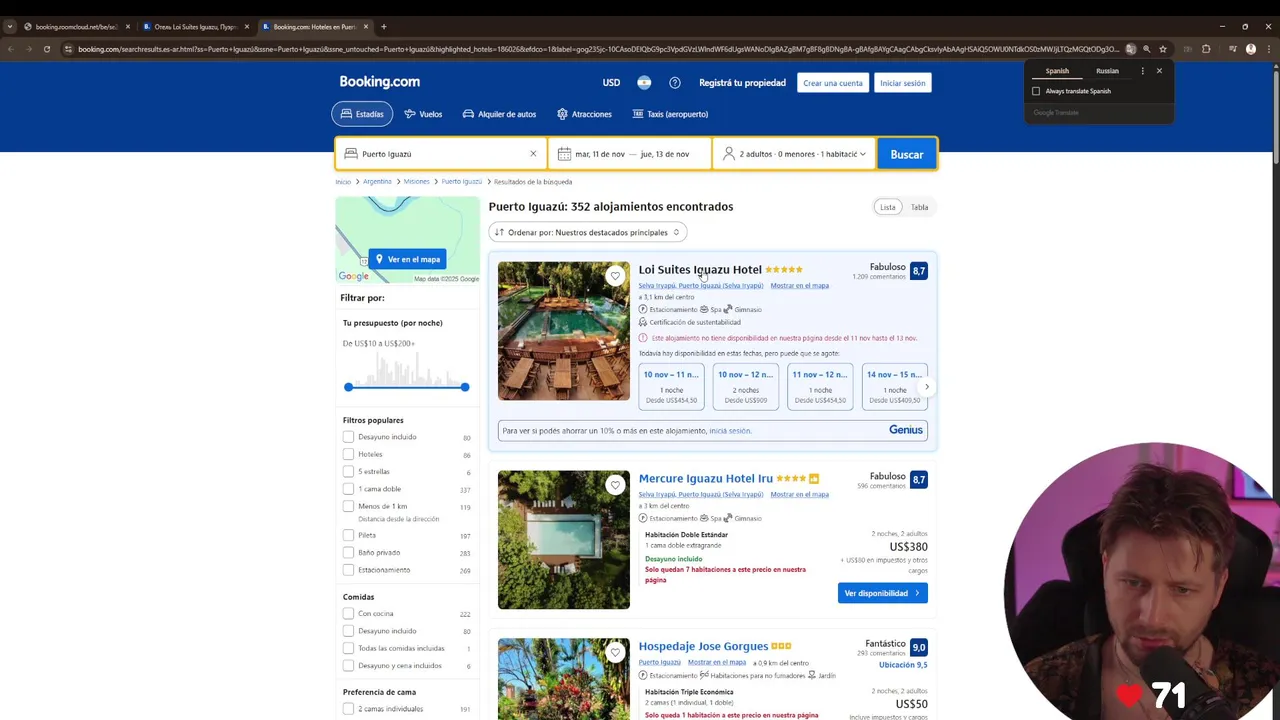The height and width of the screenshot is (720, 1280).
Task: Click the Booking.com logo
Action: pyautogui.click(x=379, y=82)
